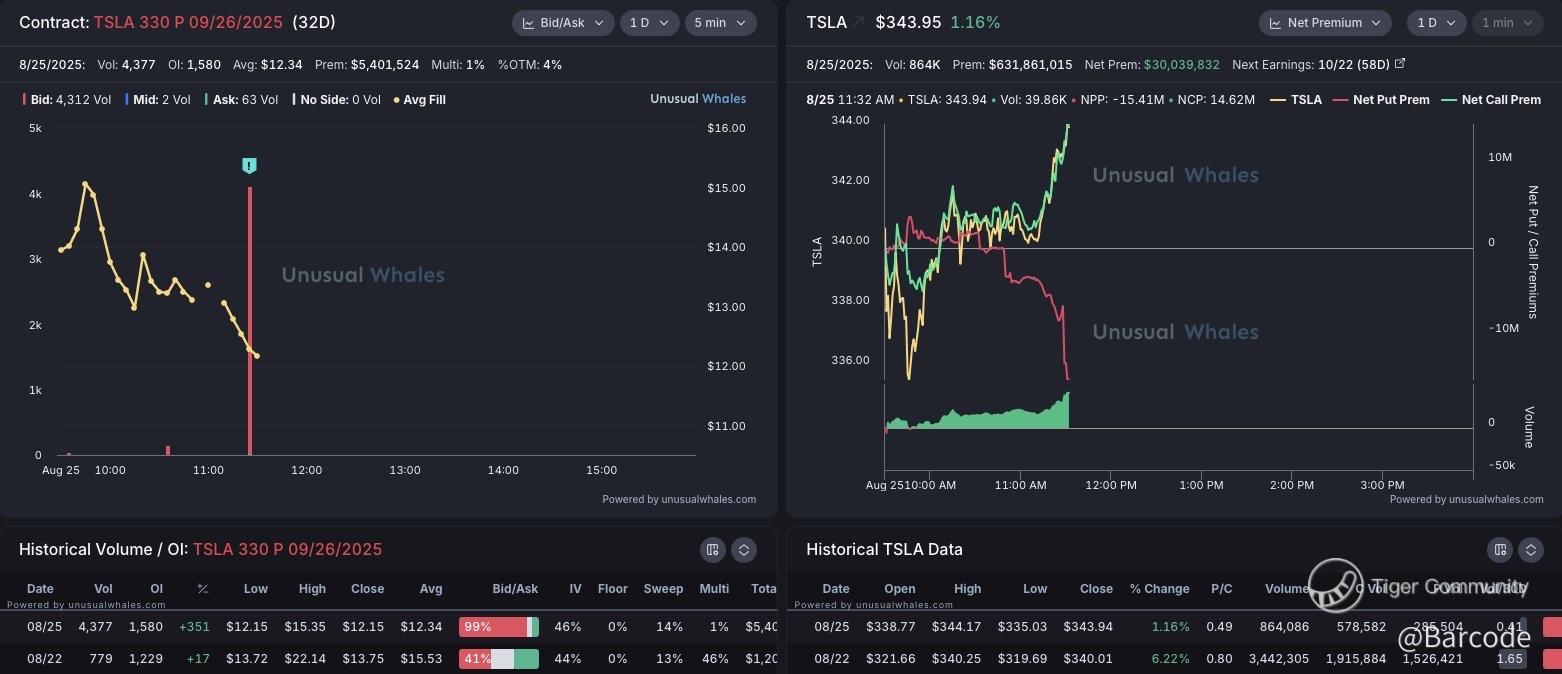Sort the options table by the IV column
This screenshot has height=674, width=1562.
click(575, 589)
